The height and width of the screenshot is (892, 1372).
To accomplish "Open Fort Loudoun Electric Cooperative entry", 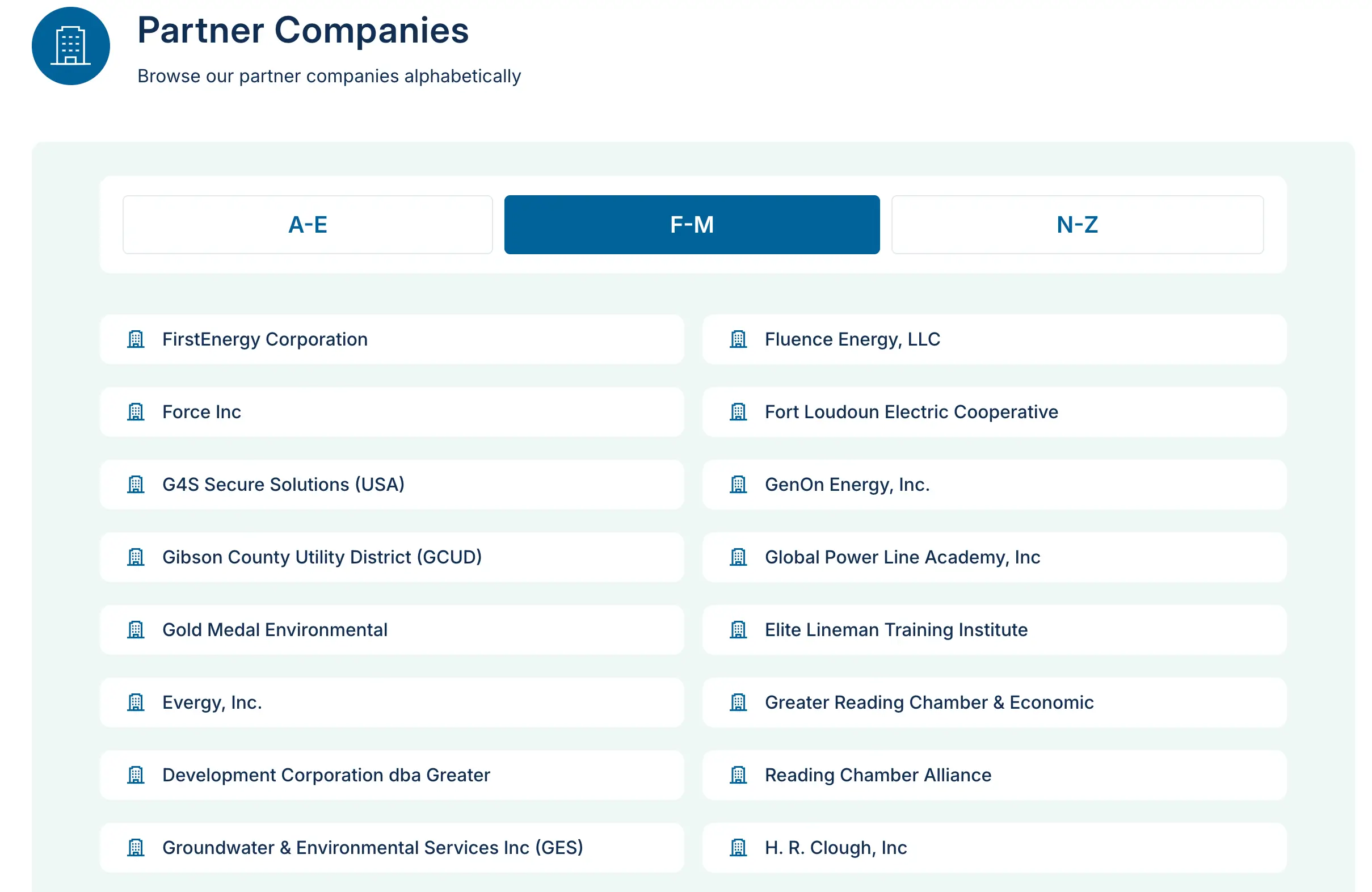I will [x=911, y=412].
